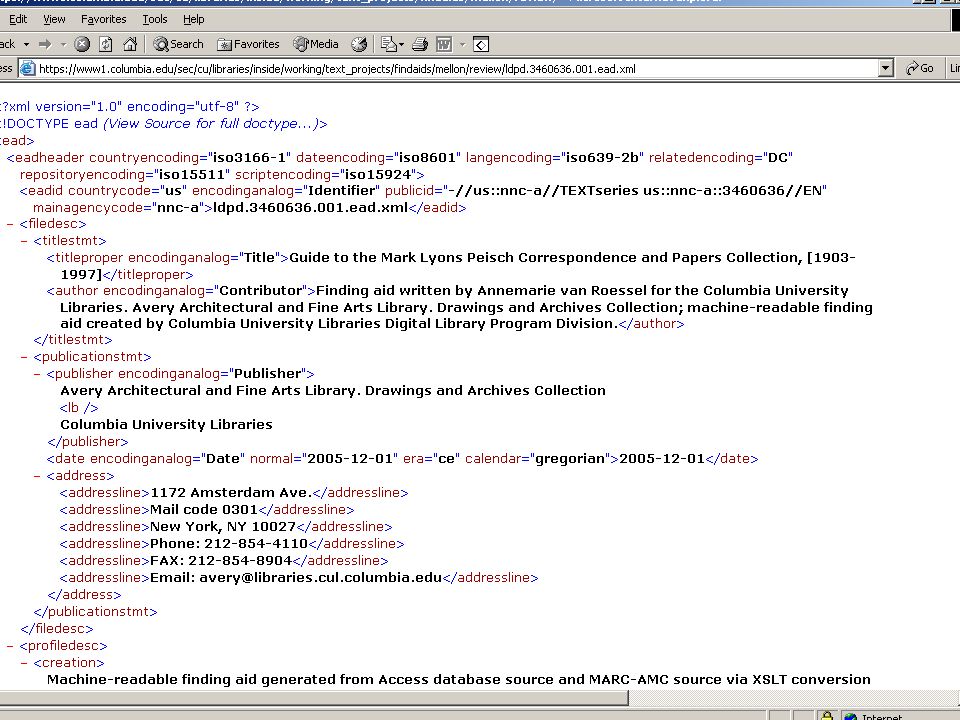Click the text 'Phone: 212-854-4110'
This screenshot has height=720, width=960.
[x=229, y=544]
